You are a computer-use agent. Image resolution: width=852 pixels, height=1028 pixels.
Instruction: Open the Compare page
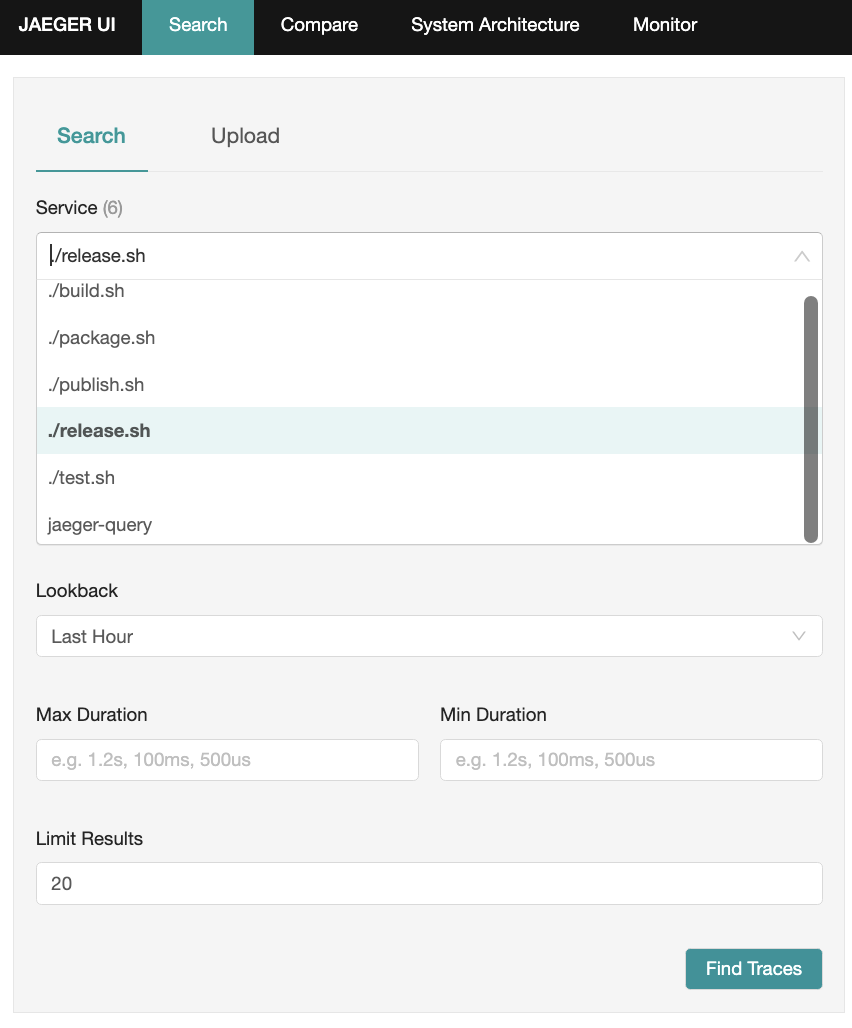point(319,25)
